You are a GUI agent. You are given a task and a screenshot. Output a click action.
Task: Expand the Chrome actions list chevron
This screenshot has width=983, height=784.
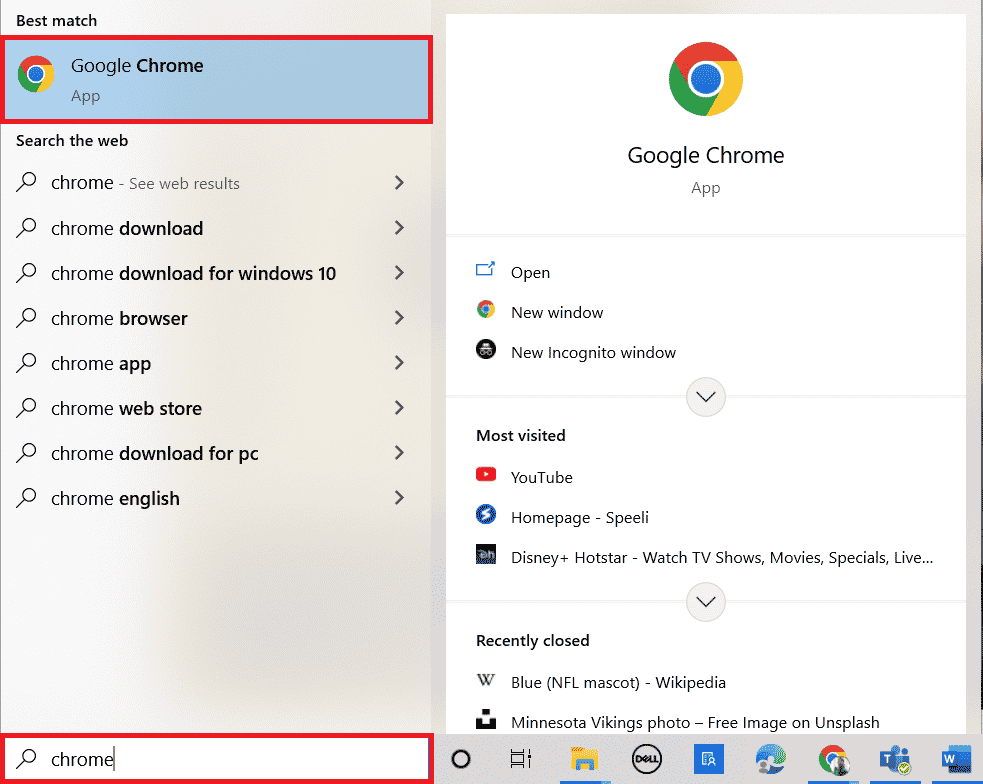click(x=706, y=396)
